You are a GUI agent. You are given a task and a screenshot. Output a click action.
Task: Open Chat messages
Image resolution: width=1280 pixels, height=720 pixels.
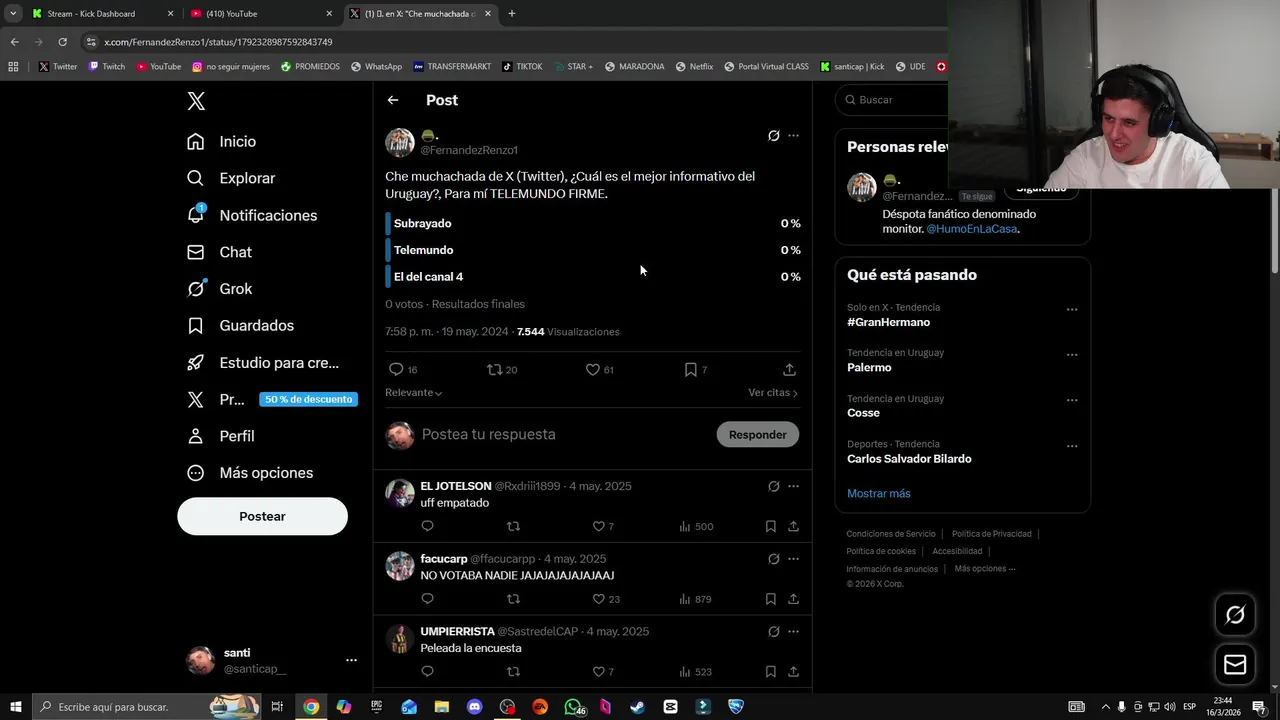[219, 252]
